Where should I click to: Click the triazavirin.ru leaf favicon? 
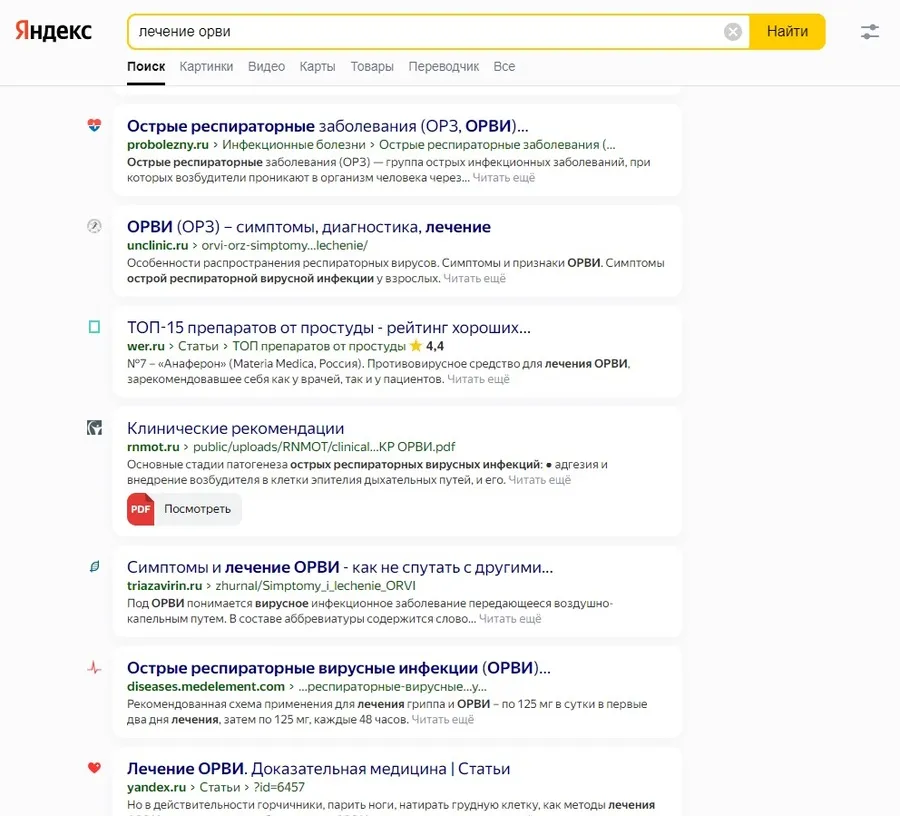click(x=94, y=566)
